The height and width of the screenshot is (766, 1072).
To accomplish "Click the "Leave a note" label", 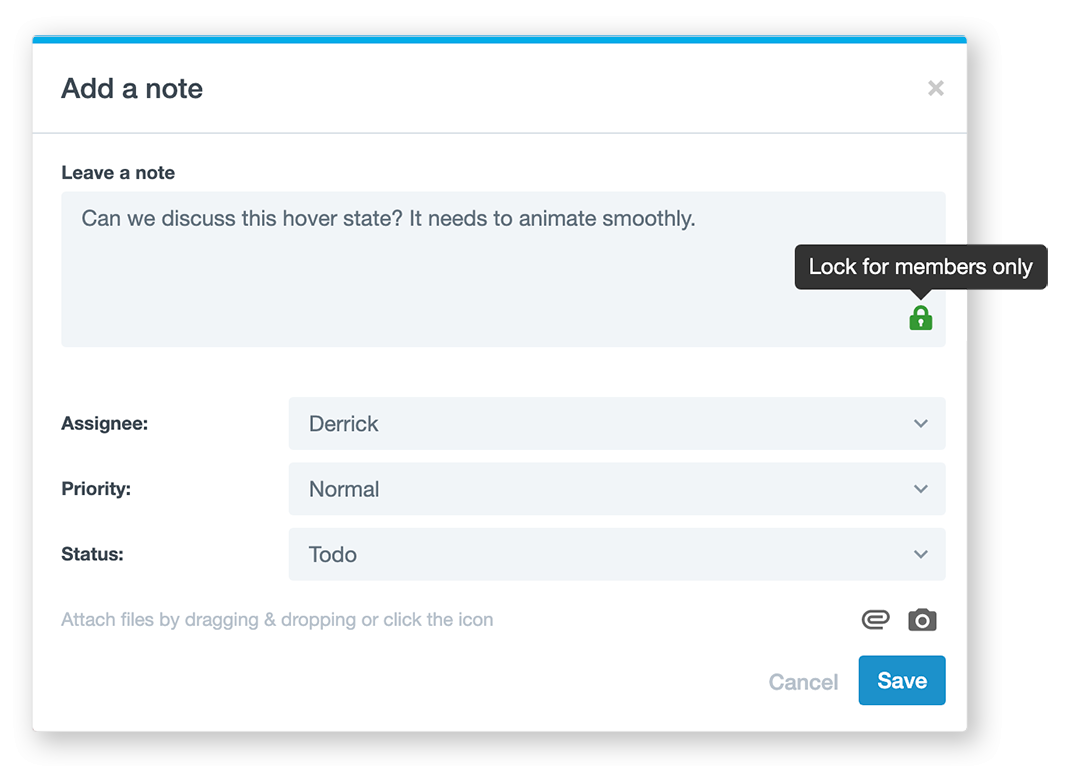I will pyautogui.click(x=118, y=173).
